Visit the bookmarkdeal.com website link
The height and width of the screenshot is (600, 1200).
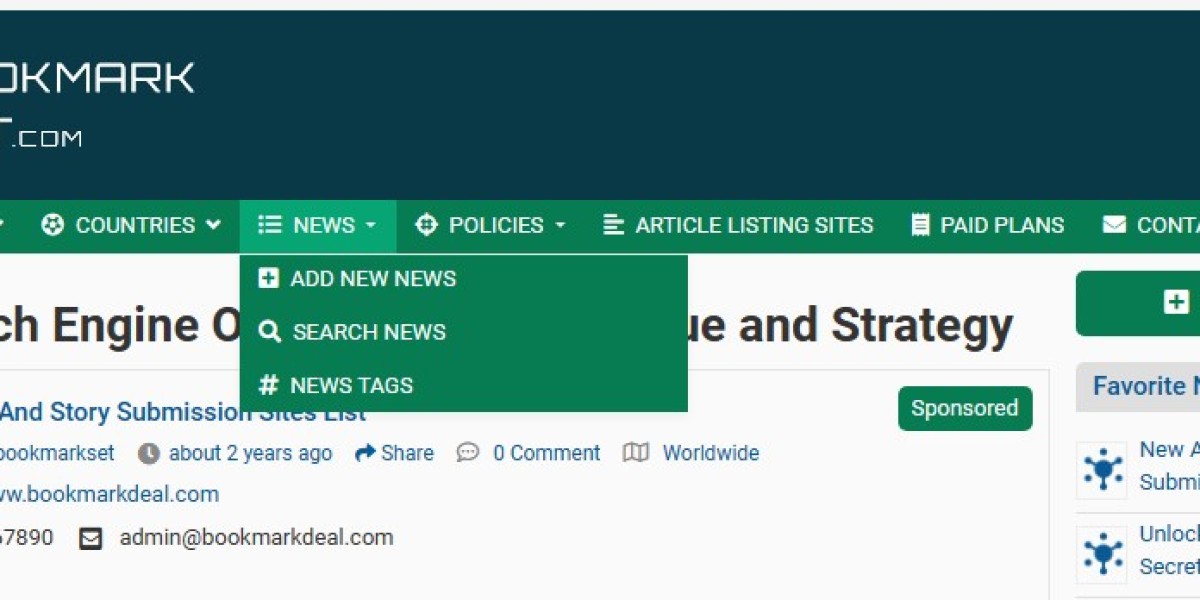point(109,494)
